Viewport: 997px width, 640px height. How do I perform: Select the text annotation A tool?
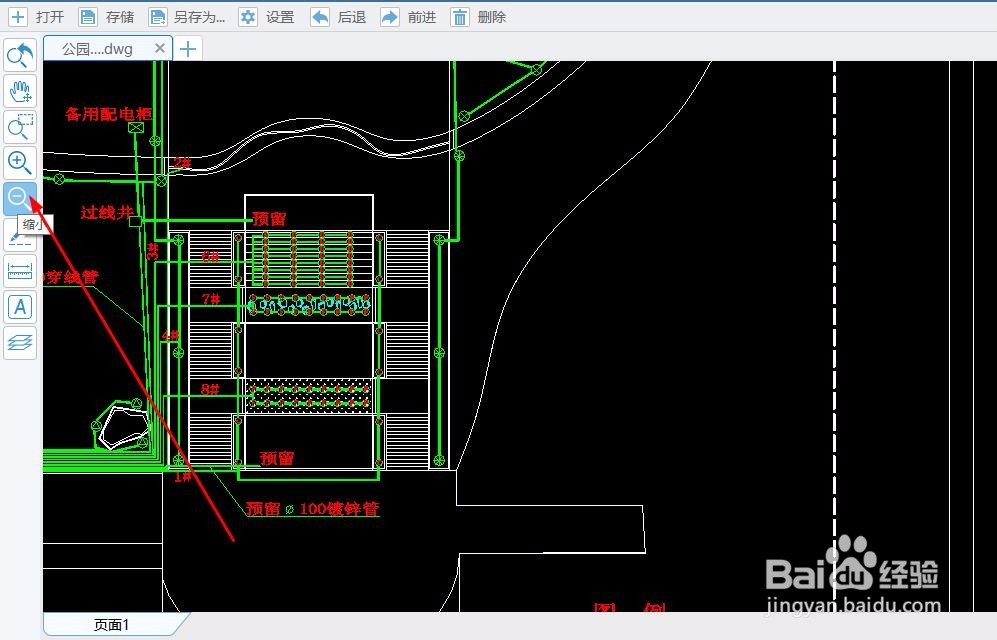20,308
